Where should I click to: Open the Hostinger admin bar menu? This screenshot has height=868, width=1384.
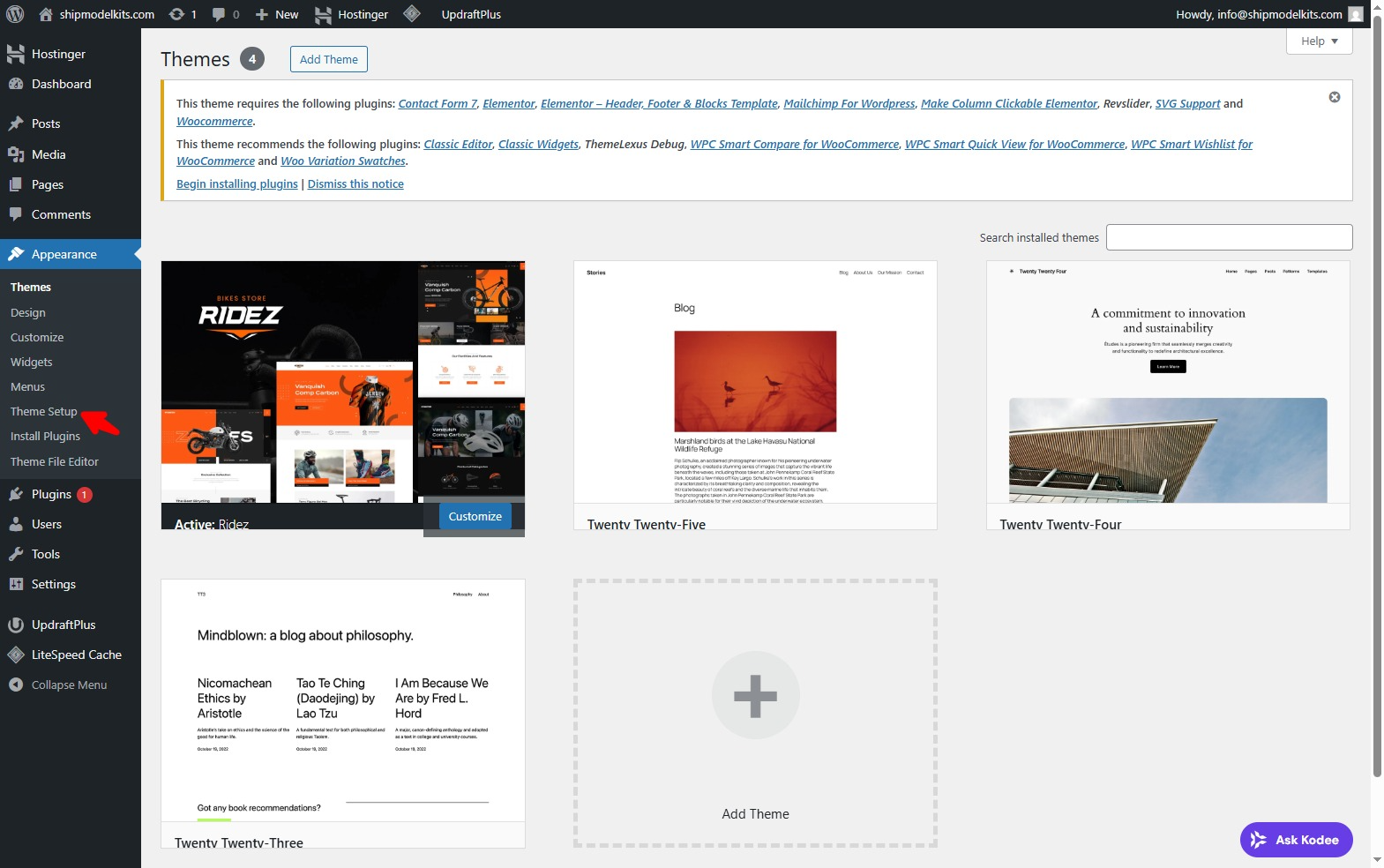(x=352, y=14)
